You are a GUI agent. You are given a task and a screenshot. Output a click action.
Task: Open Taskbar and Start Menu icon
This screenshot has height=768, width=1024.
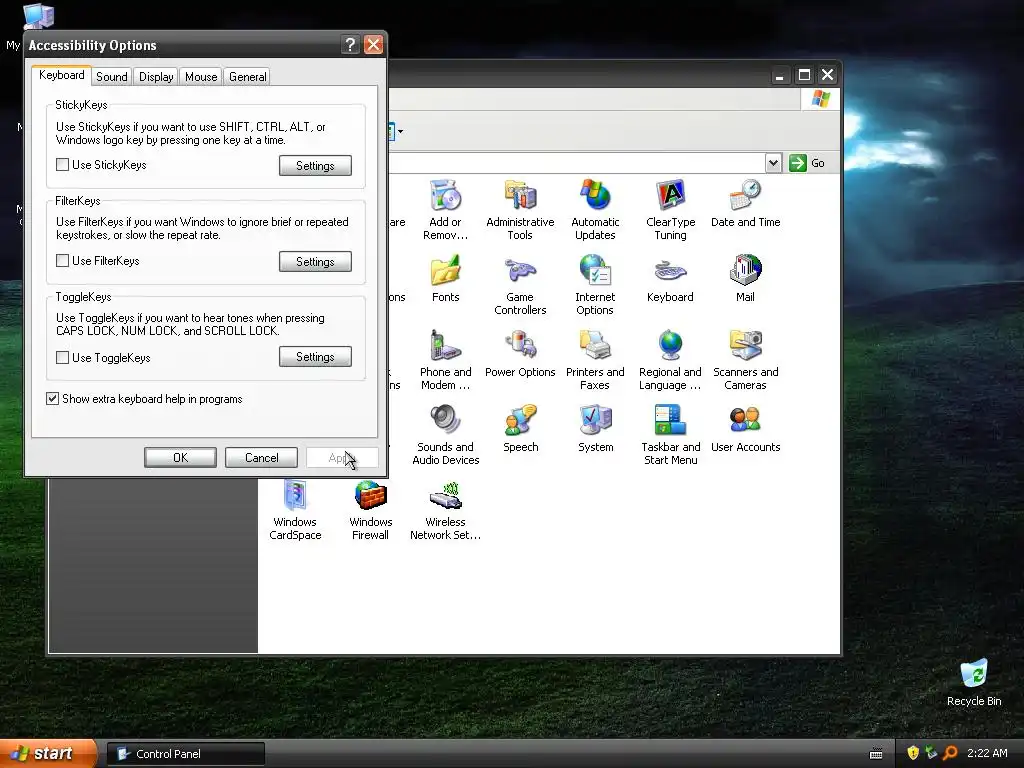click(x=670, y=435)
